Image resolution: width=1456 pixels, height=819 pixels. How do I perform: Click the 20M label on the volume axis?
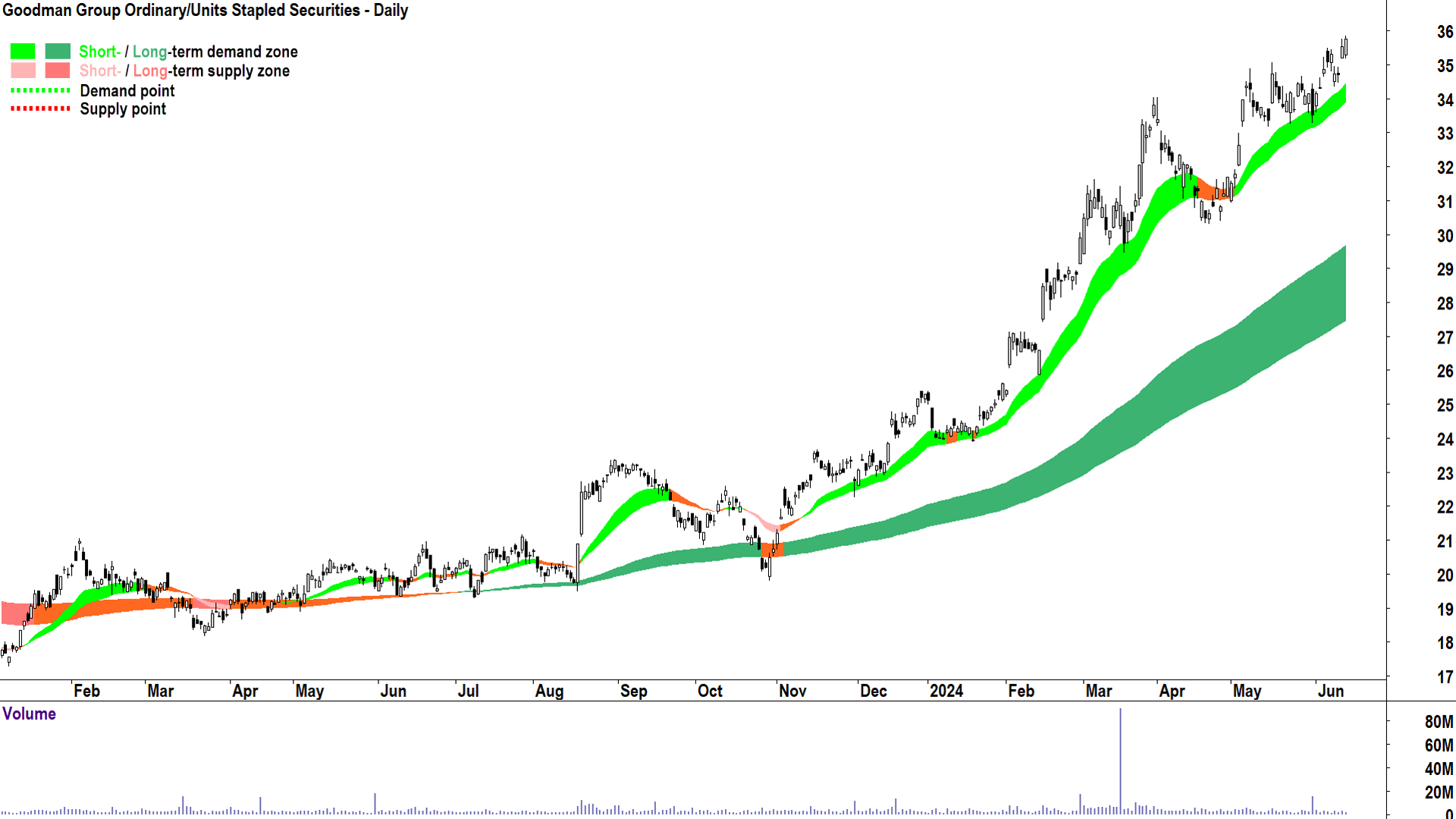[x=1439, y=792]
